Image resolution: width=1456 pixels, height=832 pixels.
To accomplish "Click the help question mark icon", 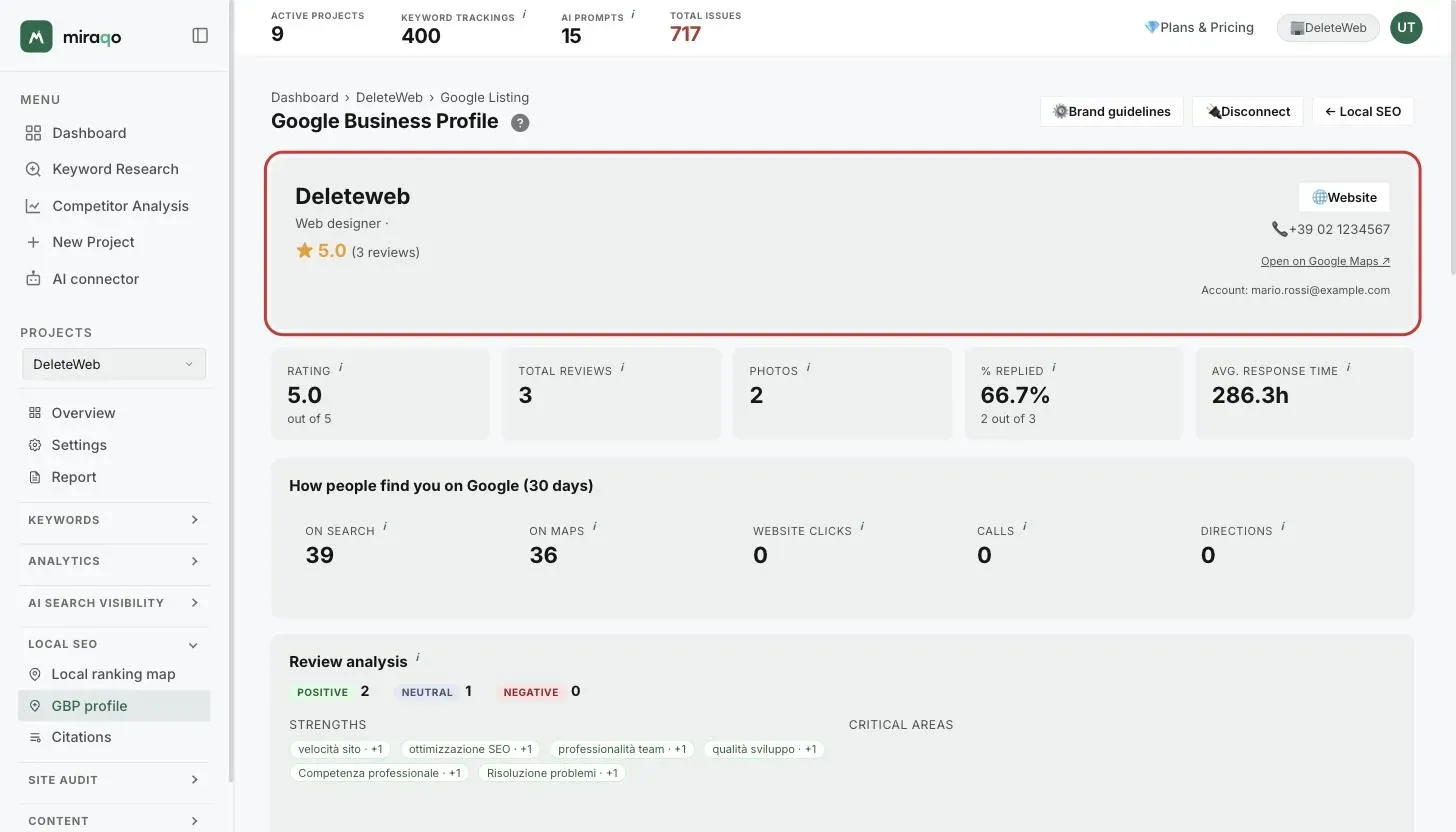I will coord(520,123).
